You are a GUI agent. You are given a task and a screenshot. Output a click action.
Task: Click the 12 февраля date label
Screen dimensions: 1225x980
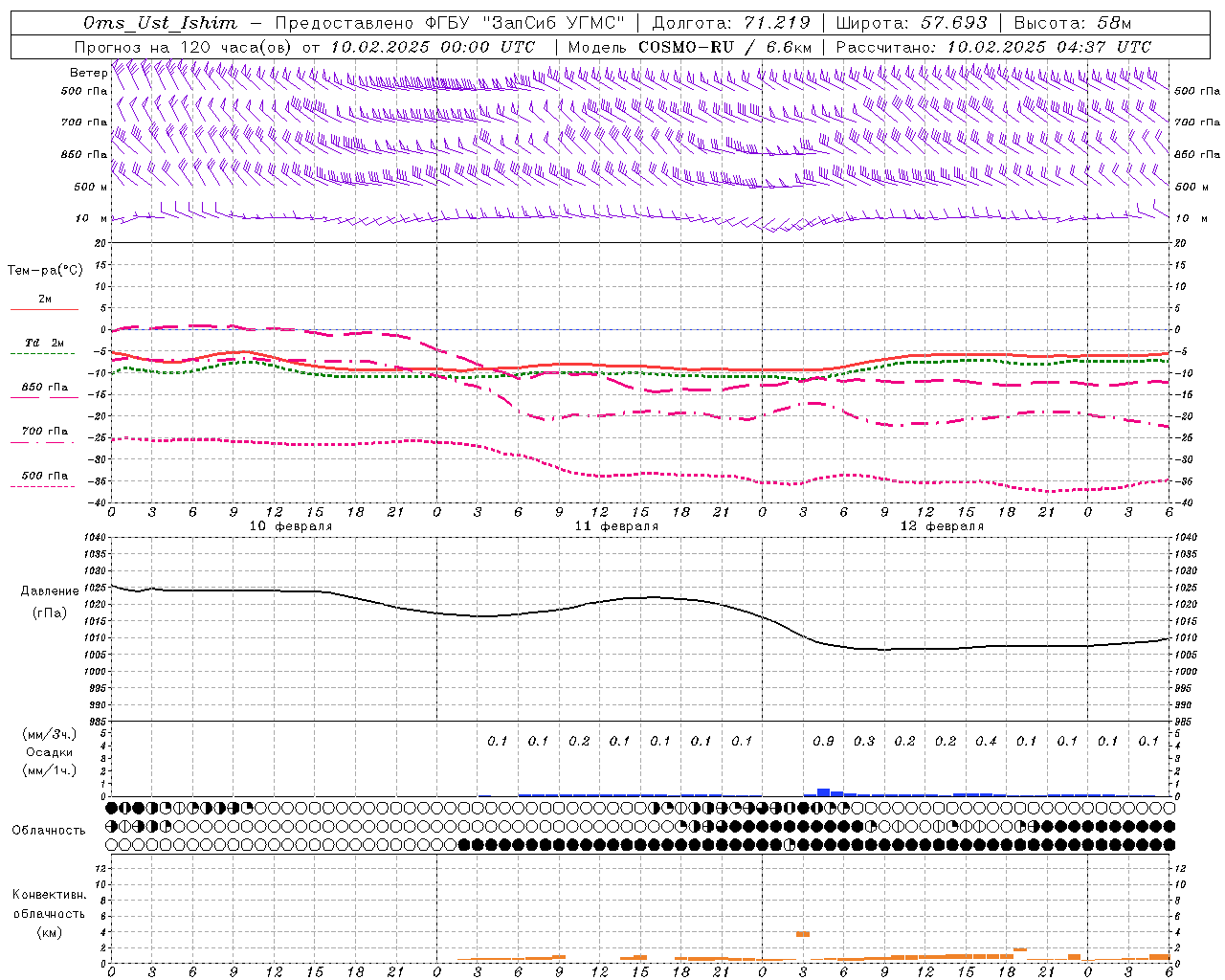tap(942, 526)
